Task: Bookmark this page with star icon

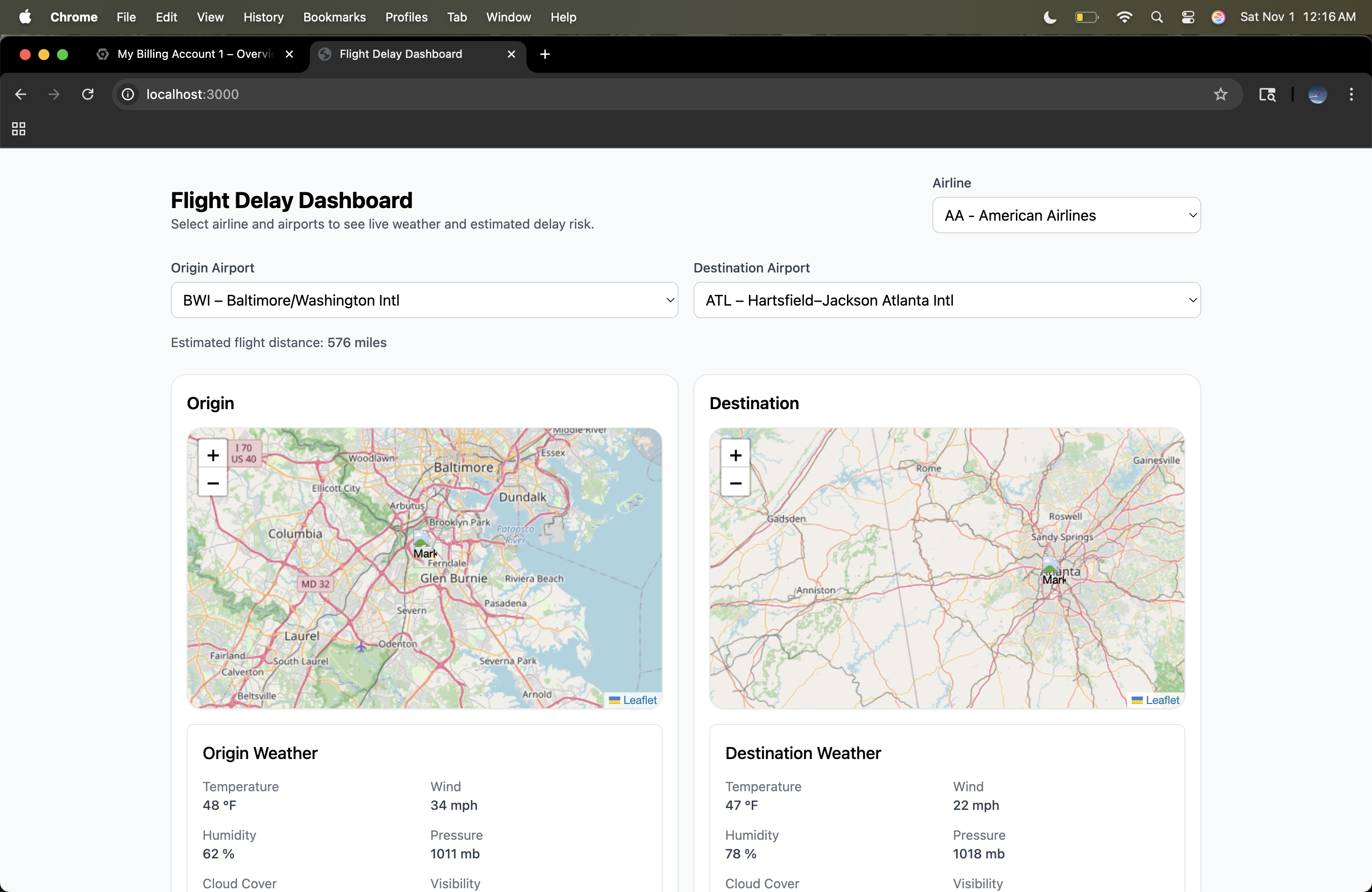Action: 1220,95
